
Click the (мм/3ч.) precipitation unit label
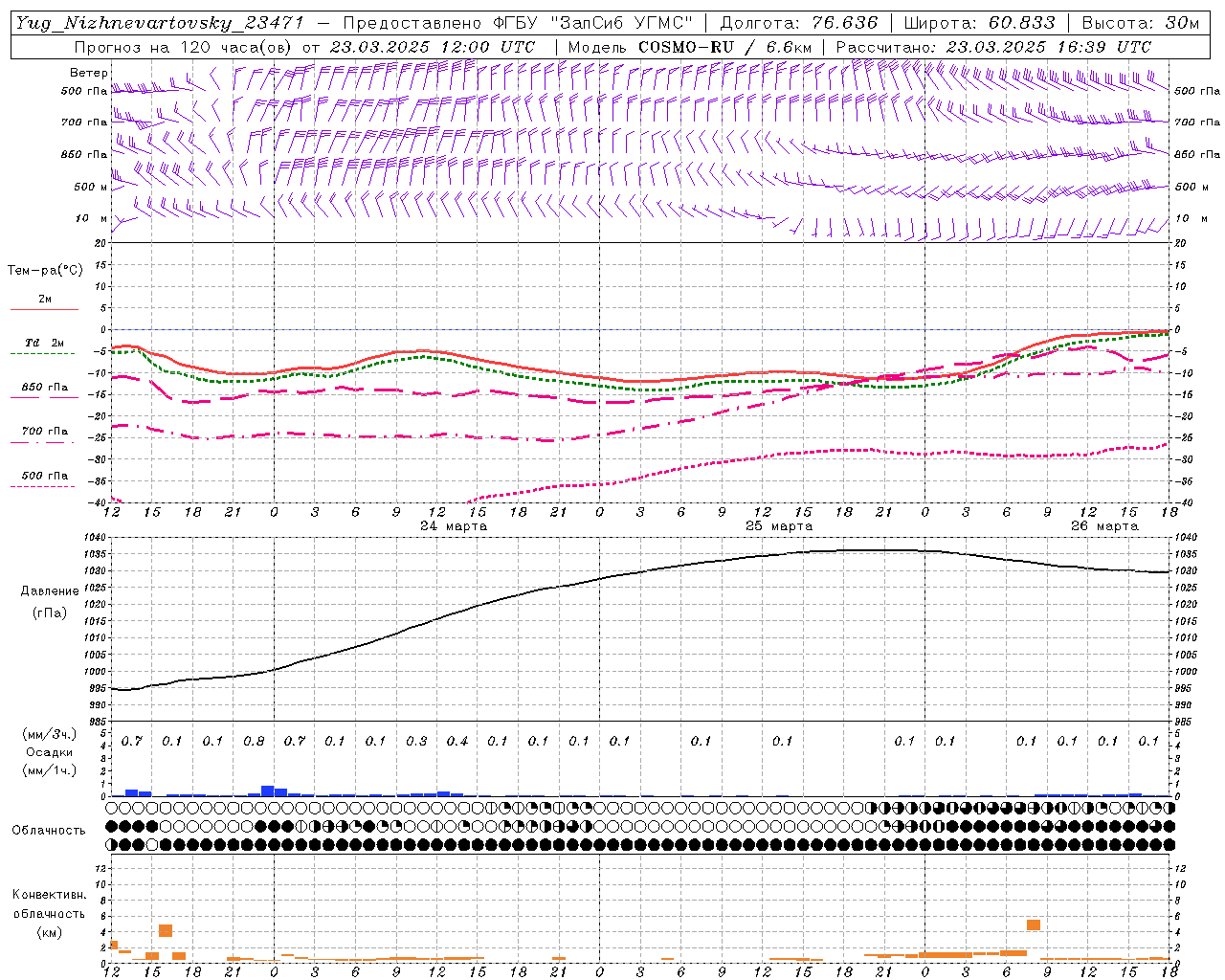pyautogui.click(x=50, y=735)
